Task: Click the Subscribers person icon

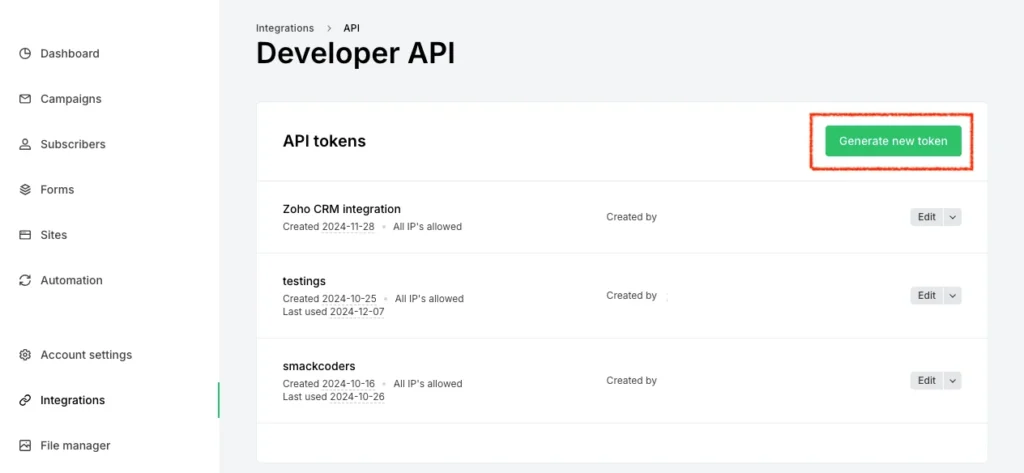Action: pos(25,144)
